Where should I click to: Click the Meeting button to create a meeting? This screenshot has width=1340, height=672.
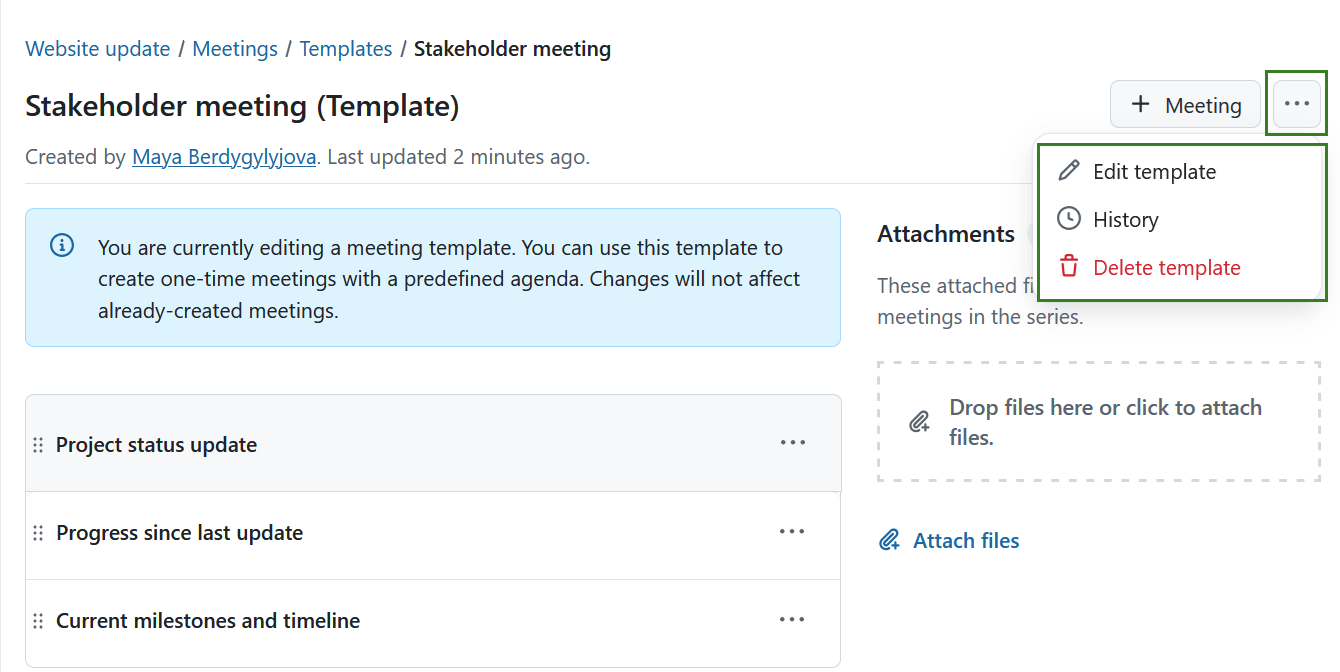coord(1186,104)
